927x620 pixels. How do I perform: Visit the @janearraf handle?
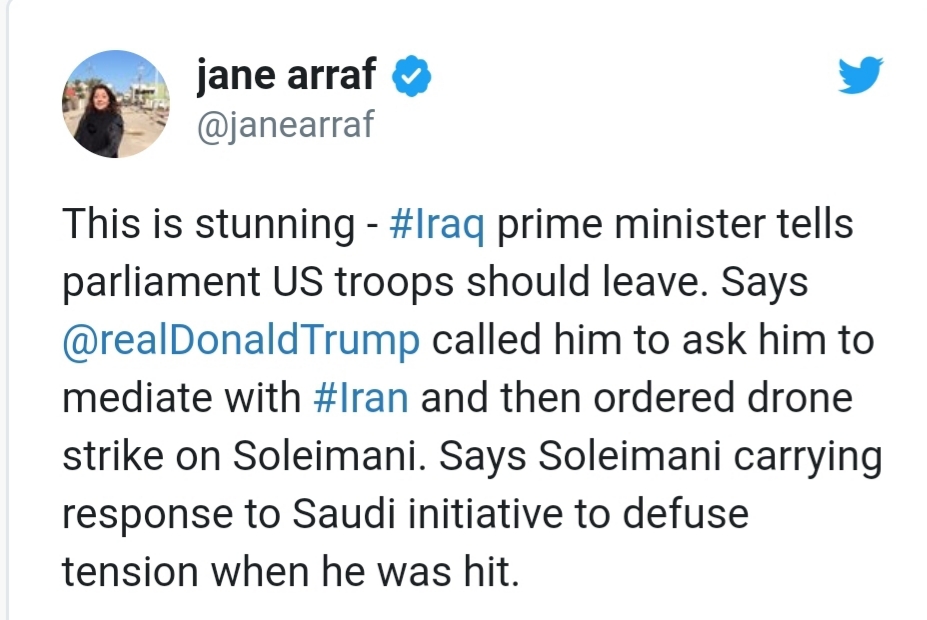[286, 125]
